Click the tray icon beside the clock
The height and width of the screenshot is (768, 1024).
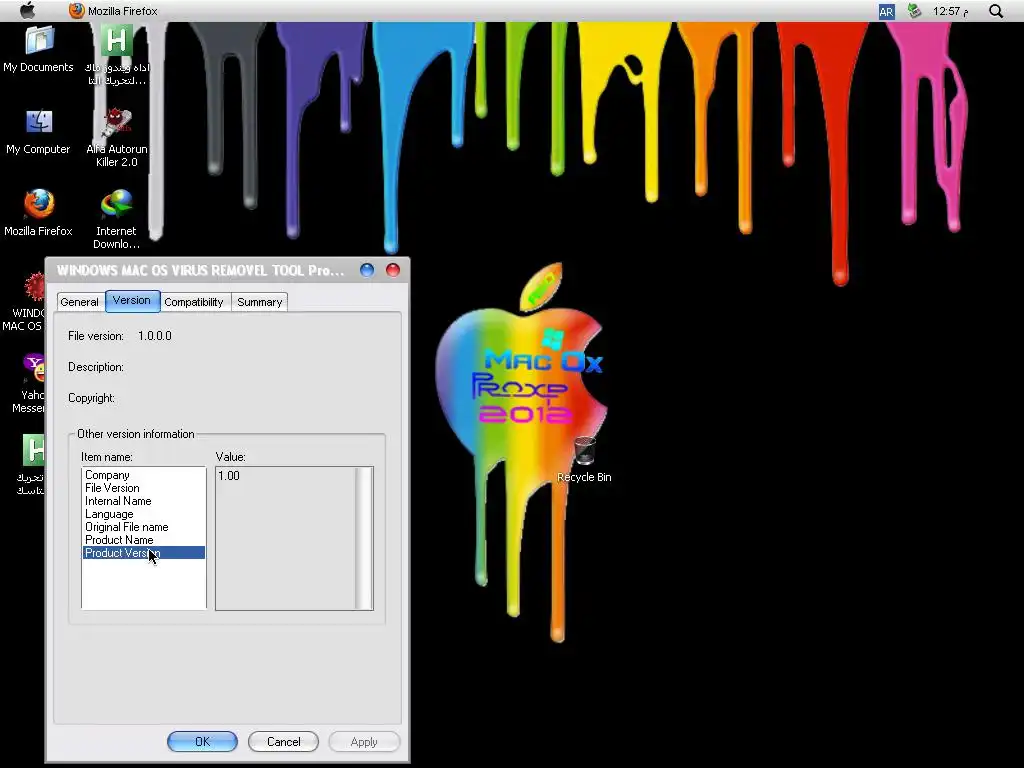(x=915, y=11)
